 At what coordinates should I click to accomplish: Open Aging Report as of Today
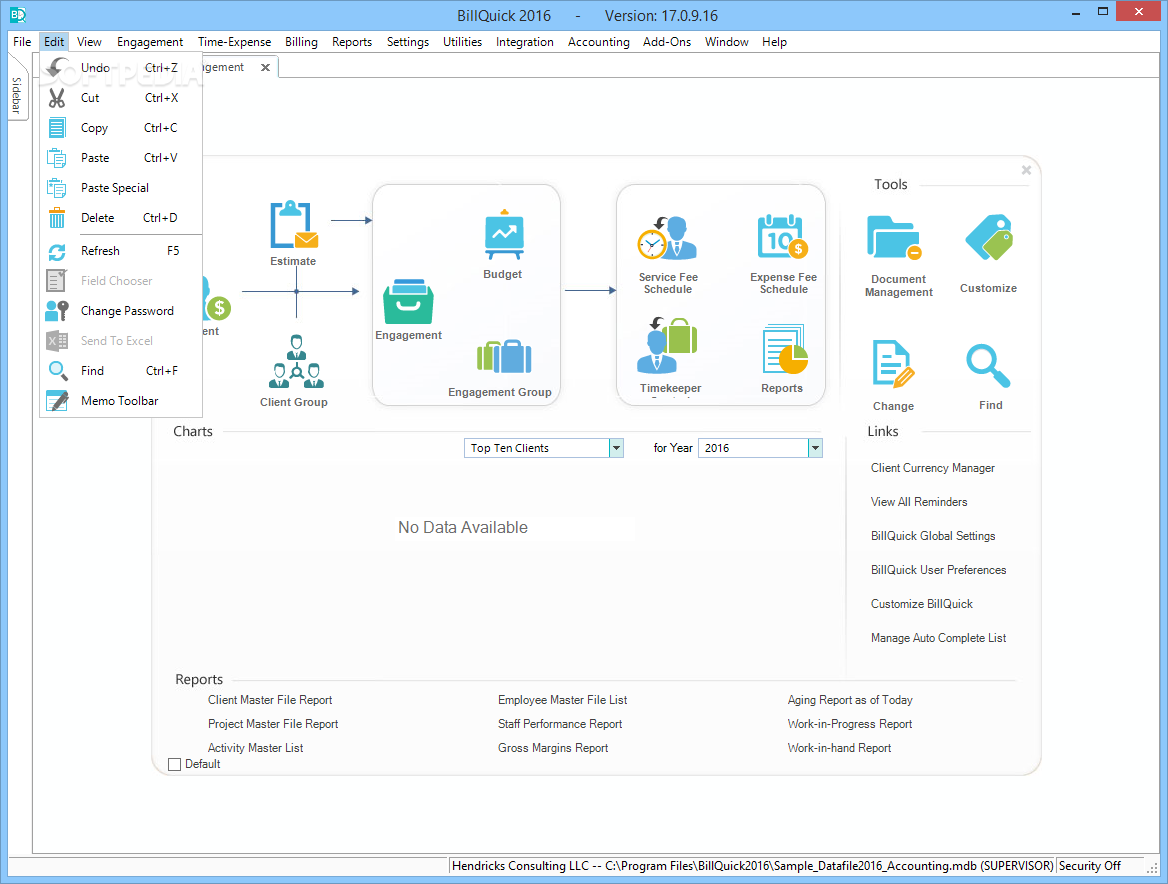tap(850, 700)
